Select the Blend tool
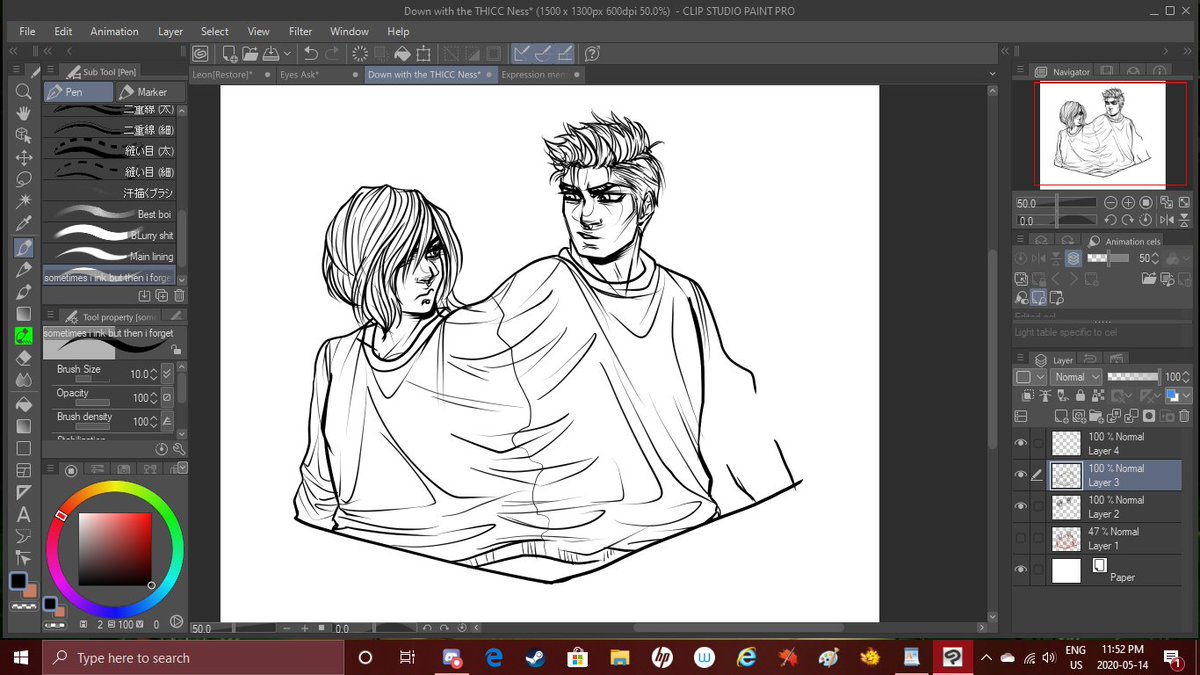The width and height of the screenshot is (1200, 675). point(24,380)
